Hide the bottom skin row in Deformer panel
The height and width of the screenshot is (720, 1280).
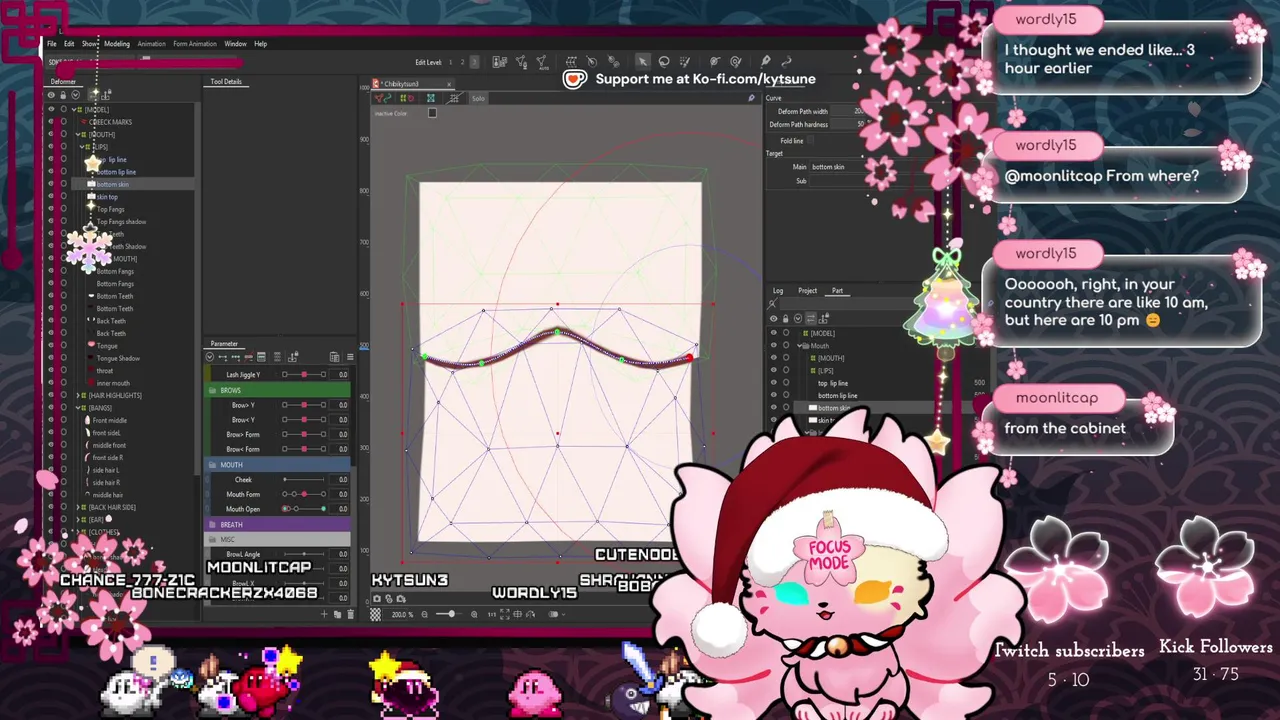[x=51, y=184]
